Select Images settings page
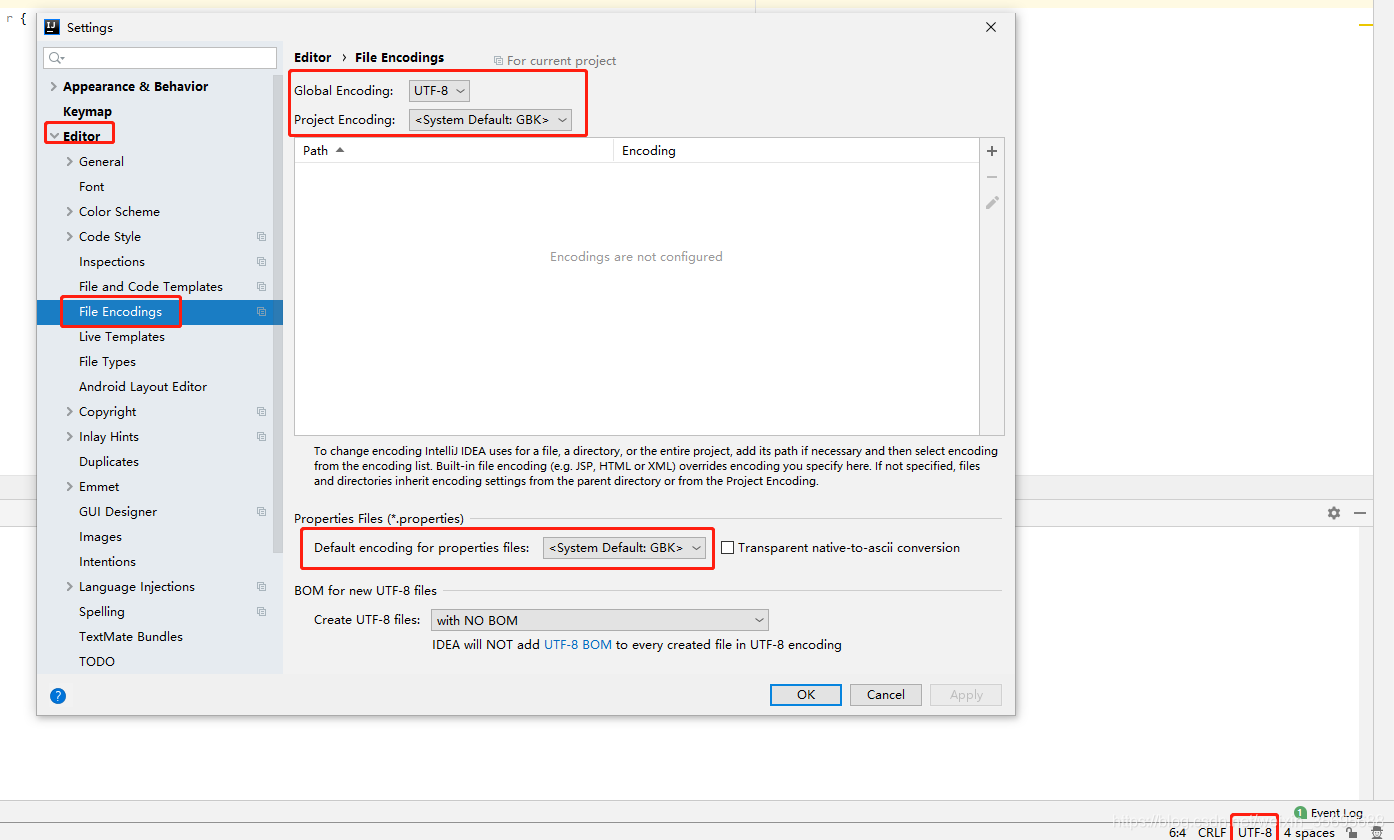The image size is (1394, 840). (100, 537)
